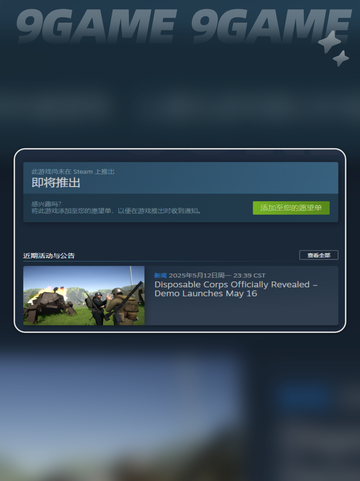Click the burning mech walker in the thumbnail
This screenshot has height=481, width=360.
pyautogui.click(x=50, y=302)
